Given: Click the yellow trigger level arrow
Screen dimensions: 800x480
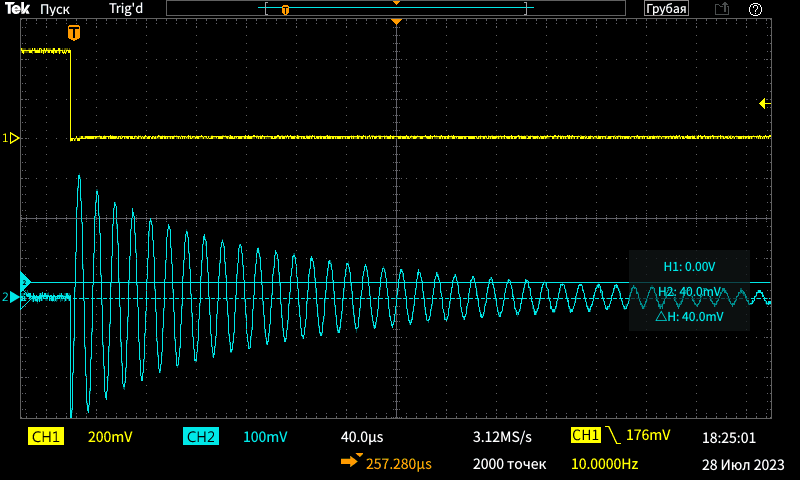Looking at the screenshot, I should [765, 104].
